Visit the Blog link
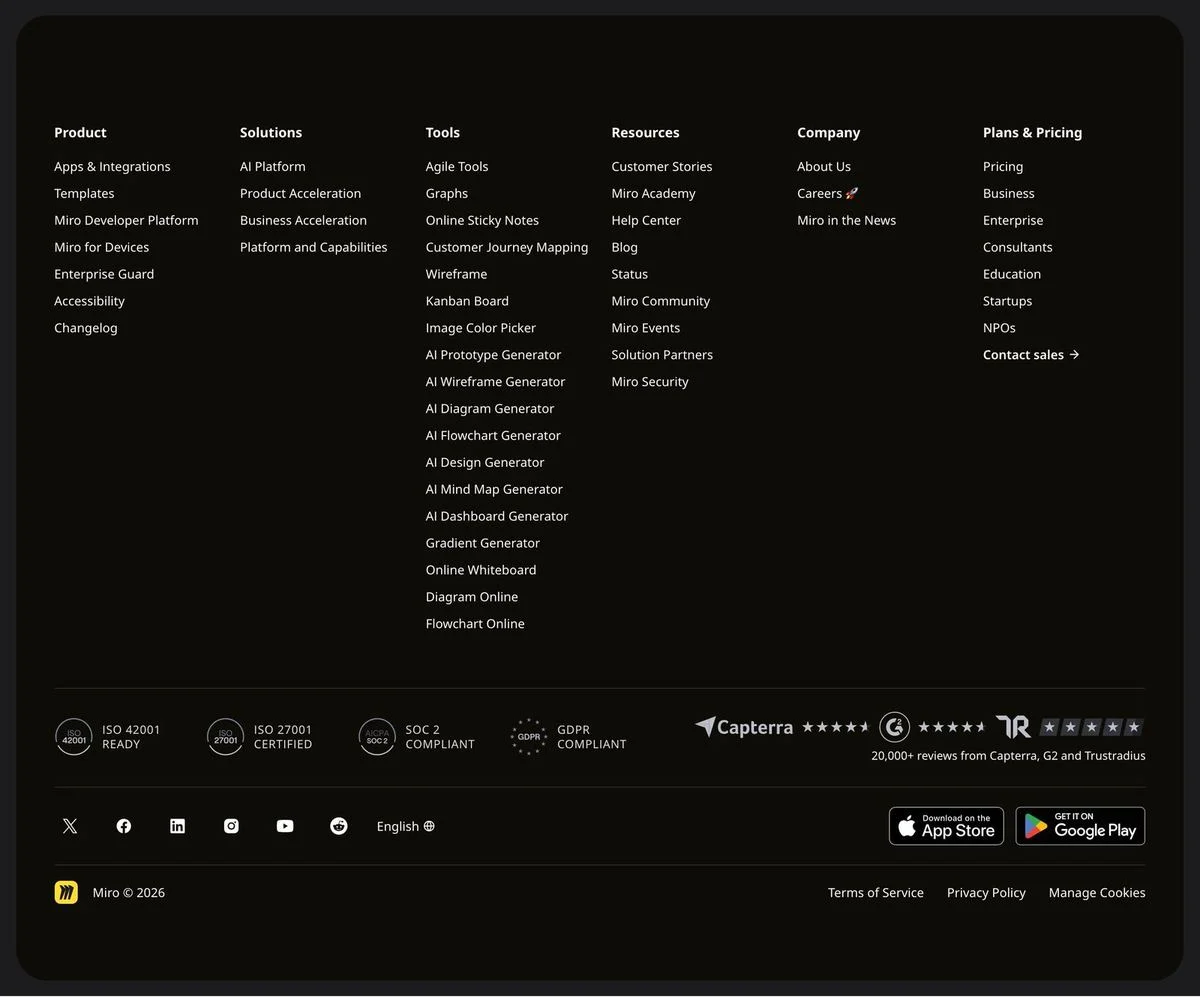Screen dimensions: 1200x997 click(x=624, y=248)
